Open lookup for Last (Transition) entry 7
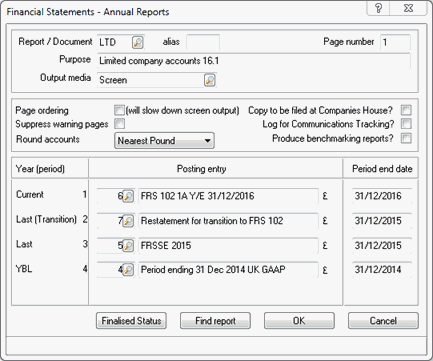The image size is (433, 361). (x=128, y=221)
